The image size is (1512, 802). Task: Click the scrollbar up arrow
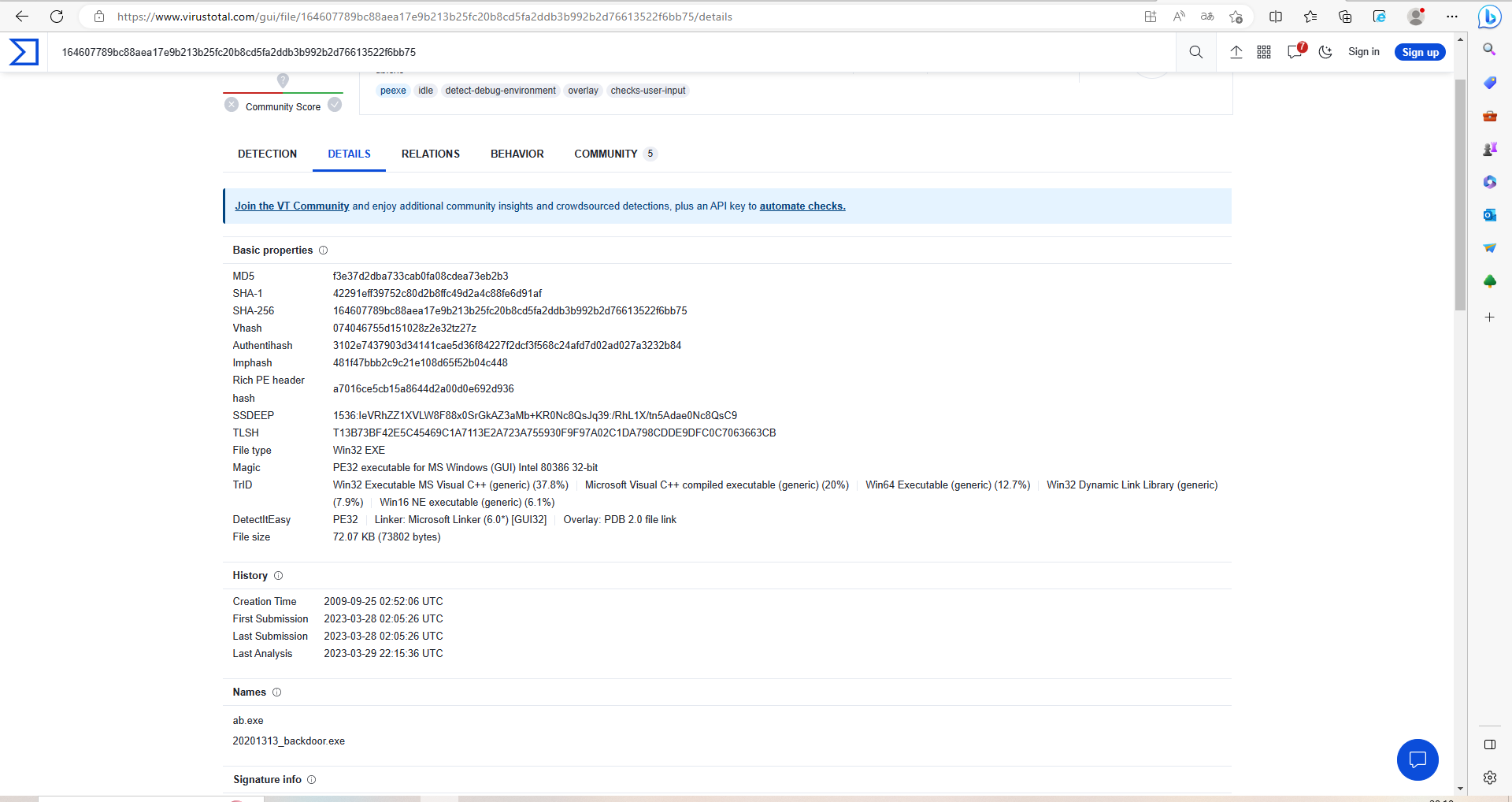coord(1460,39)
